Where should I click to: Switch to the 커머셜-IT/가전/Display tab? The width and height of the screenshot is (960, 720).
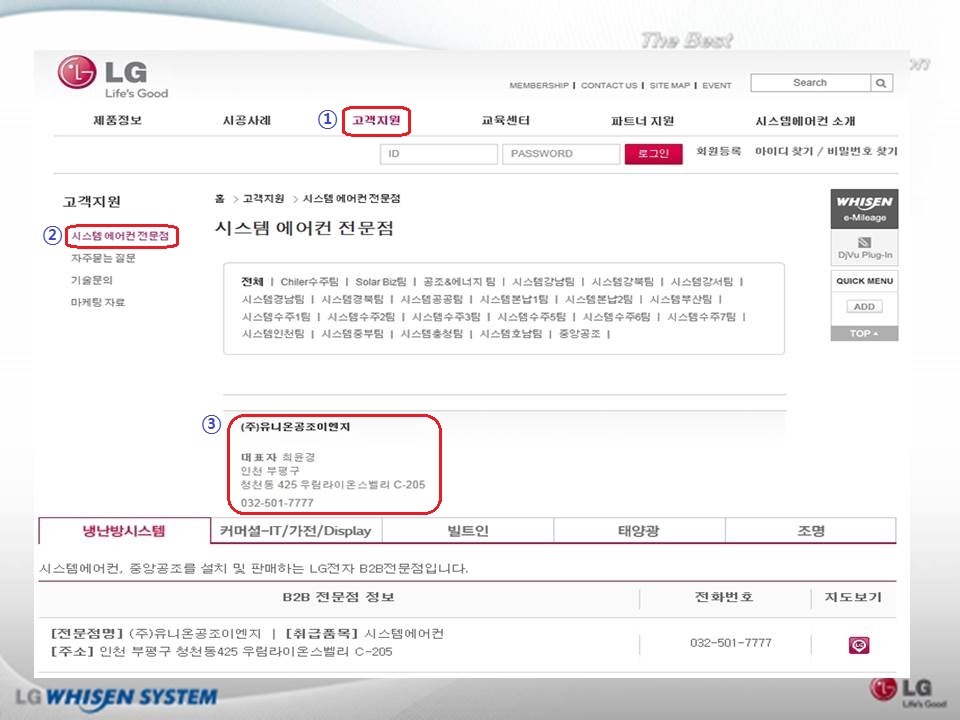click(296, 531)
